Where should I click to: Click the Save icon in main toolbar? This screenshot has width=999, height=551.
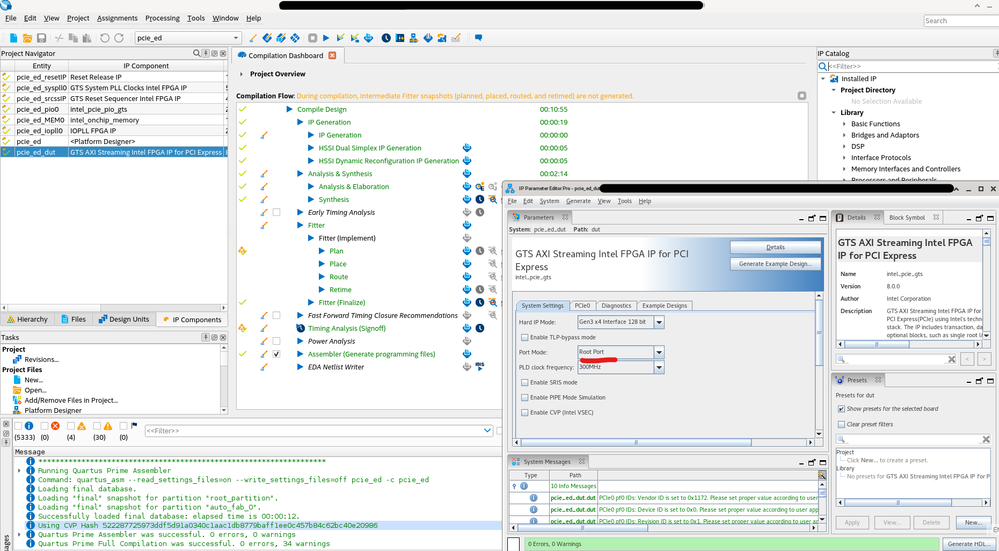pos(41,38)
